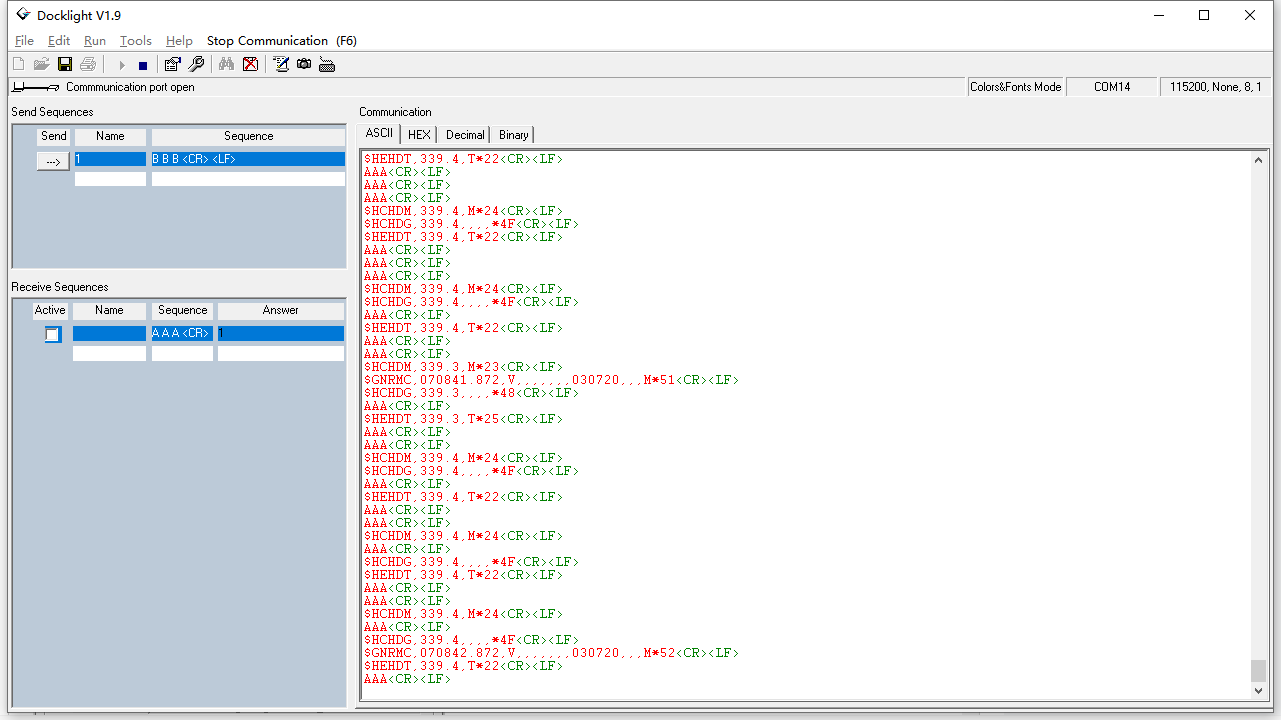Open the Keyboard Console toolbar icon

click(327, 65)
